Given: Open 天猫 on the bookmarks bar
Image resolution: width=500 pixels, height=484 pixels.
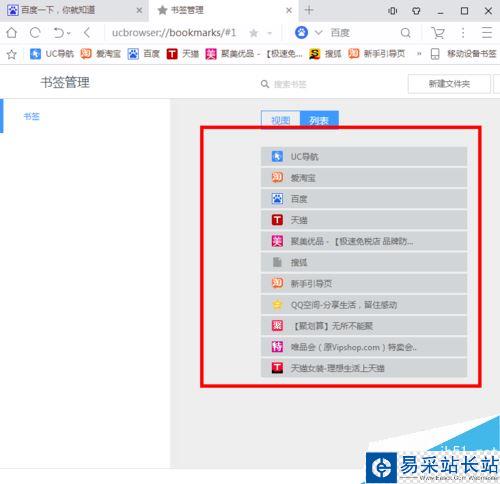Looking at the screenshot, I should [x=183, y=54].
